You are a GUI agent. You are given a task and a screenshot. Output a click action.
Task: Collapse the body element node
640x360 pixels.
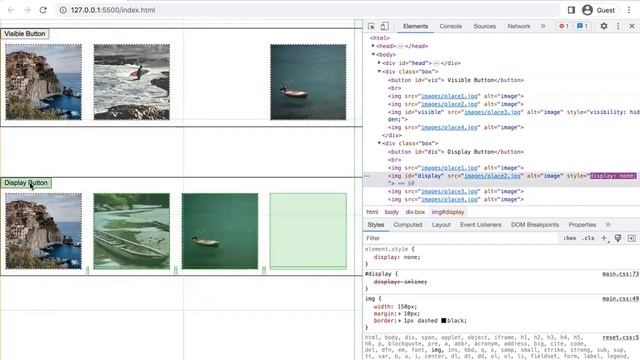[x=373, y=54]
